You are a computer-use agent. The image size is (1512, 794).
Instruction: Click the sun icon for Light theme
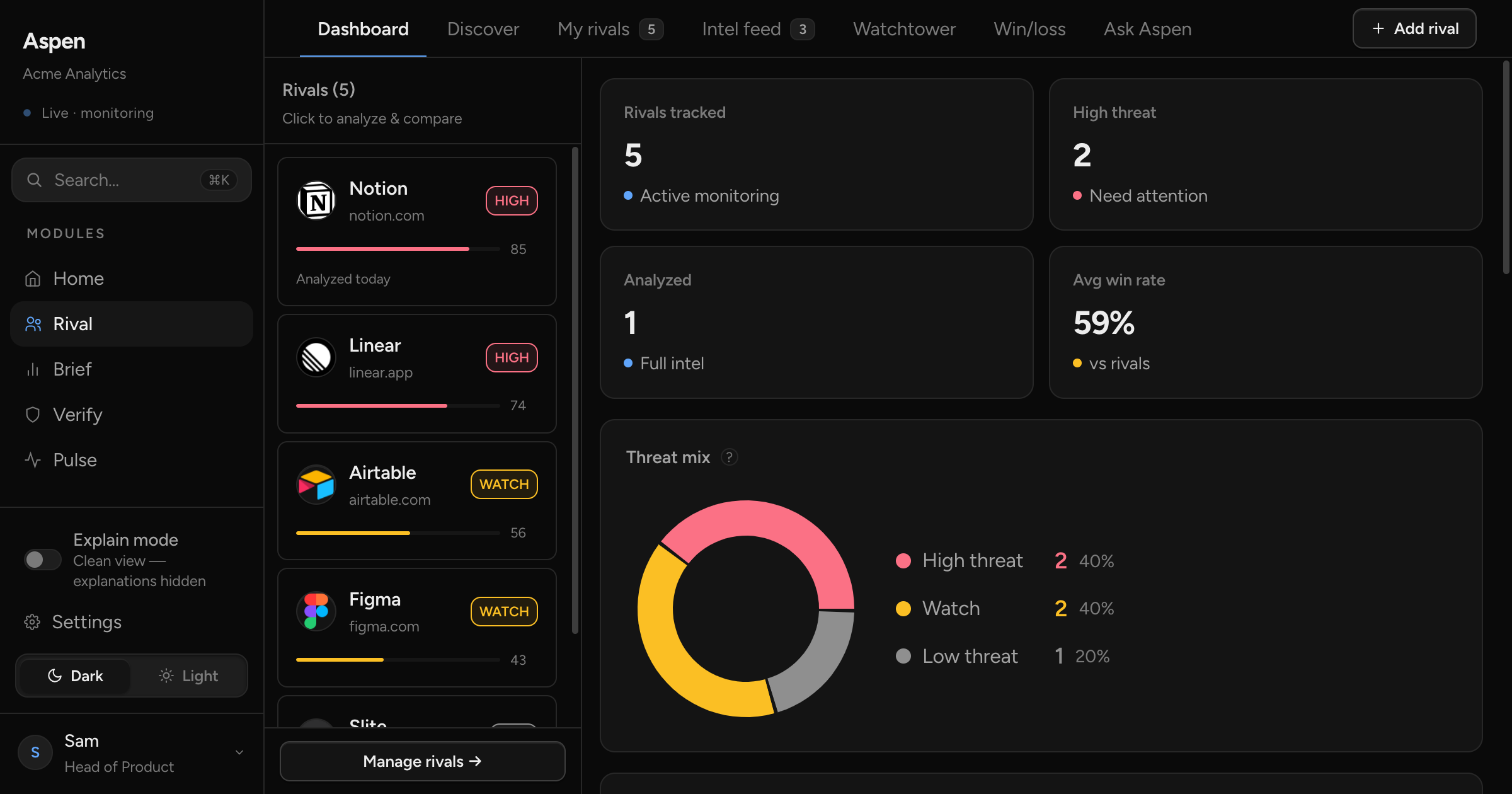click(166, 676)
